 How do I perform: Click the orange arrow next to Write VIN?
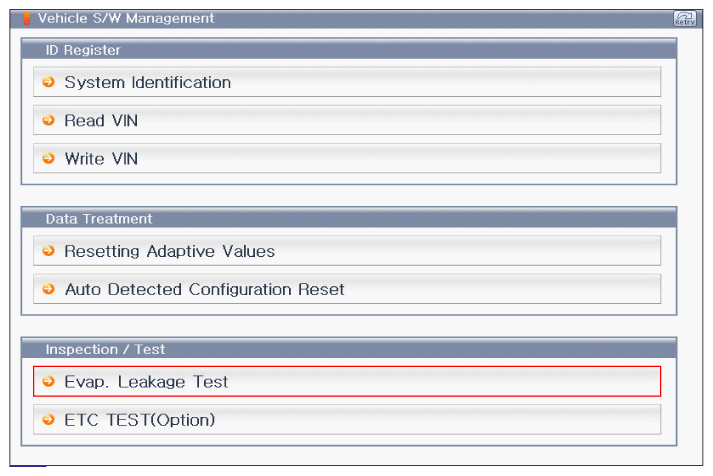pos(48,158)
